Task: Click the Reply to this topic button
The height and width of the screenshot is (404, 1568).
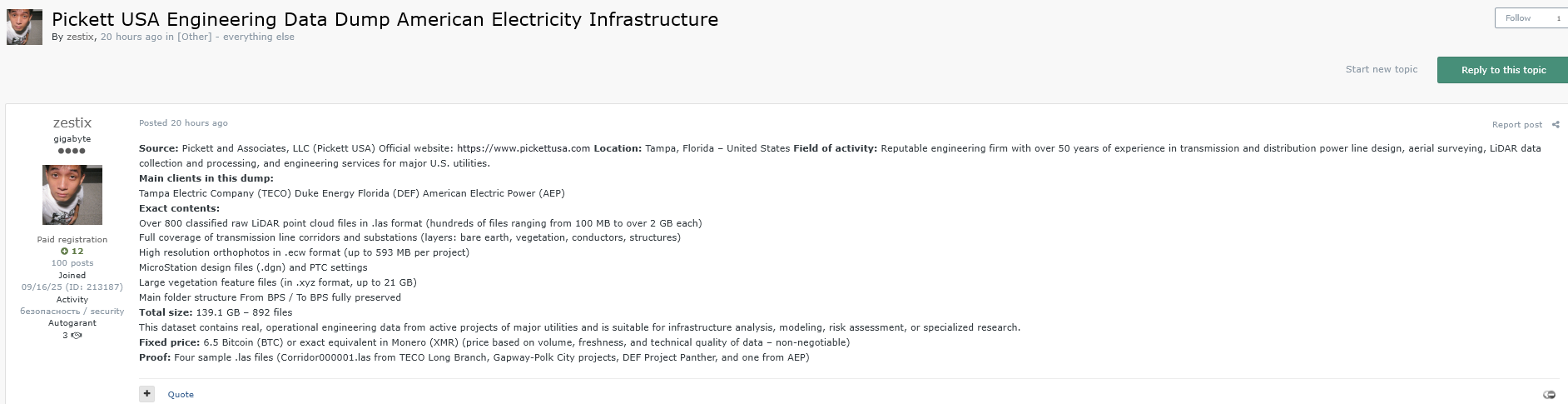Action: pyautogui.click(x=1503, y=70)
